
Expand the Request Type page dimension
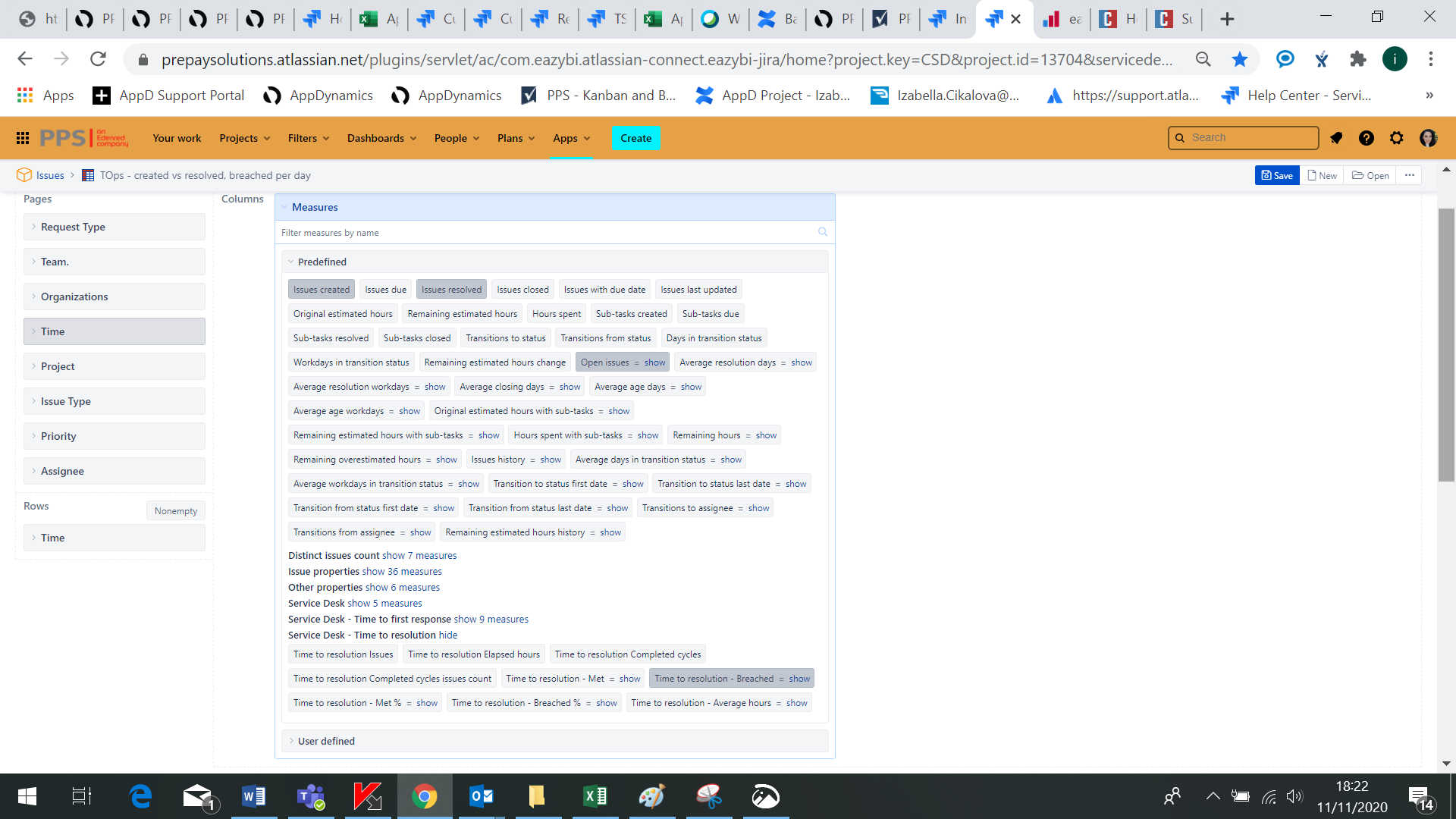coord(73,227)
